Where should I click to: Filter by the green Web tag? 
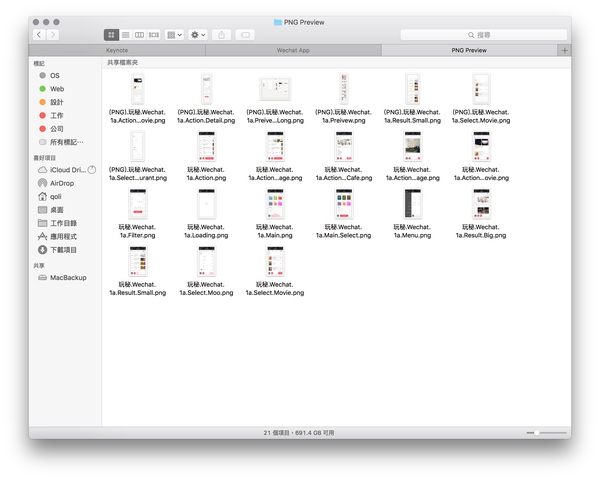[57, 89]
